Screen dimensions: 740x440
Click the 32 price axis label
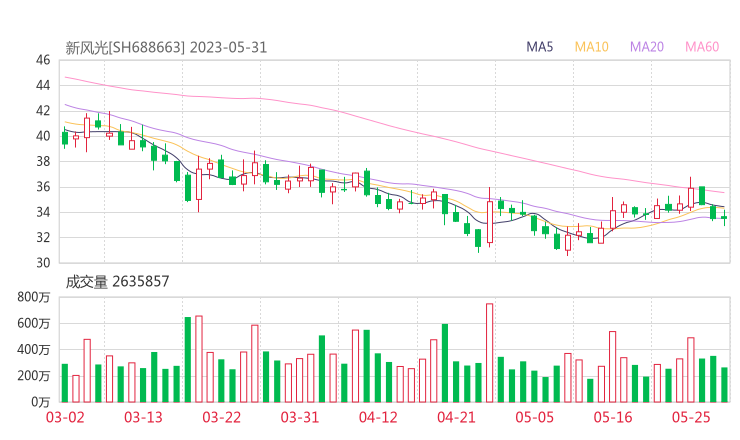tap(43, 237)
